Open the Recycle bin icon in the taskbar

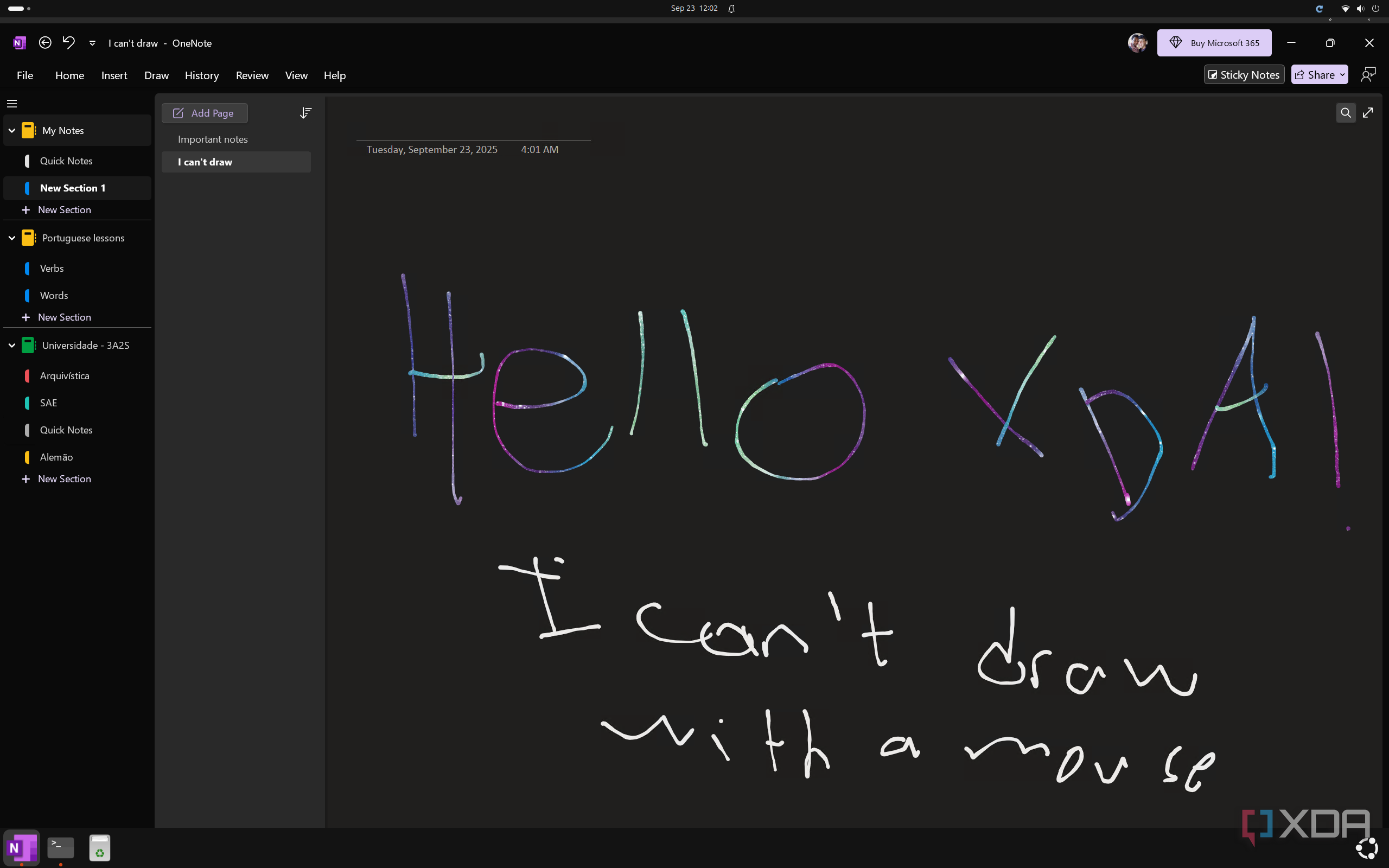(x=99, y=847)
